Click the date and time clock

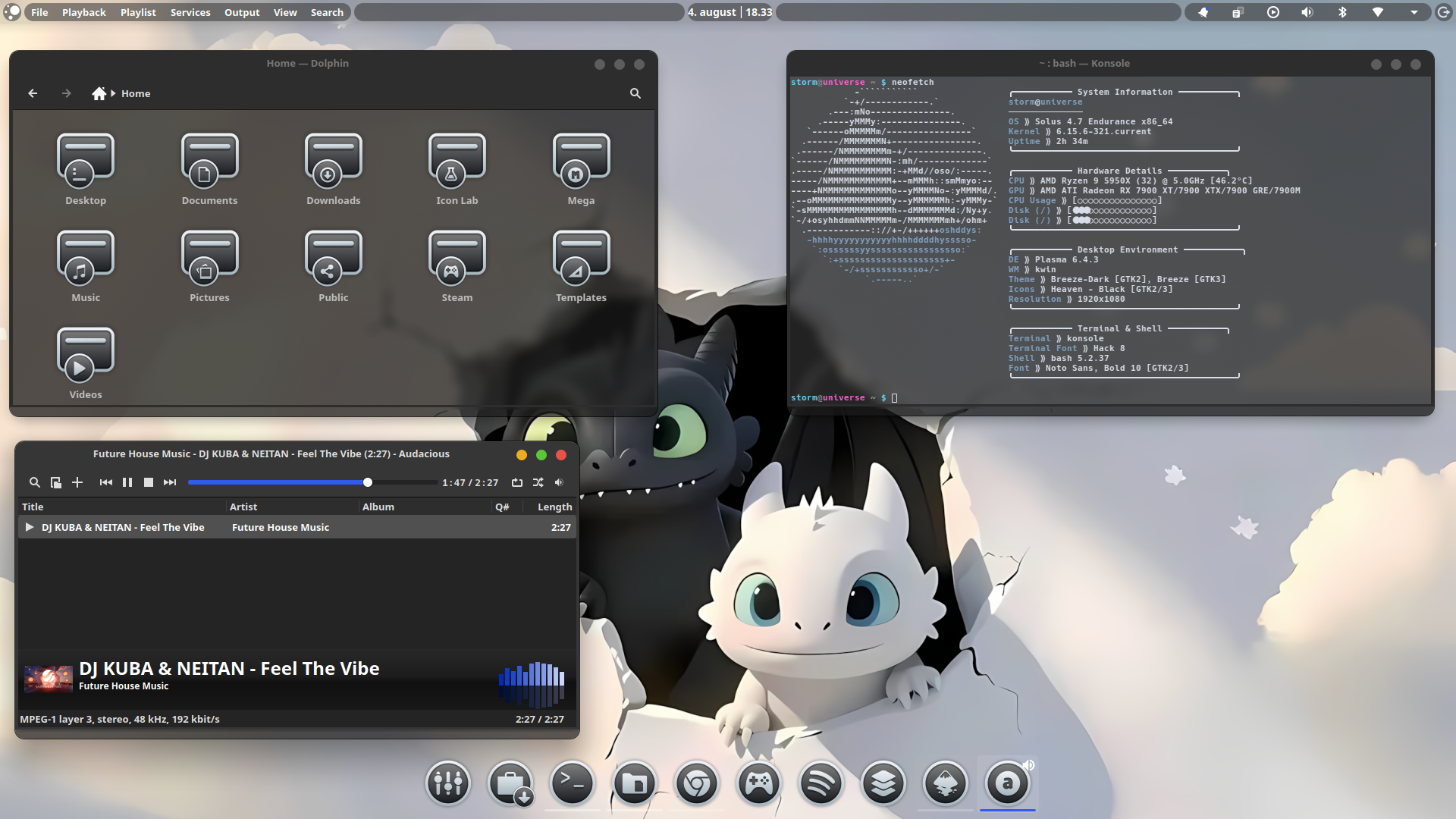click(x=730, y=12)
